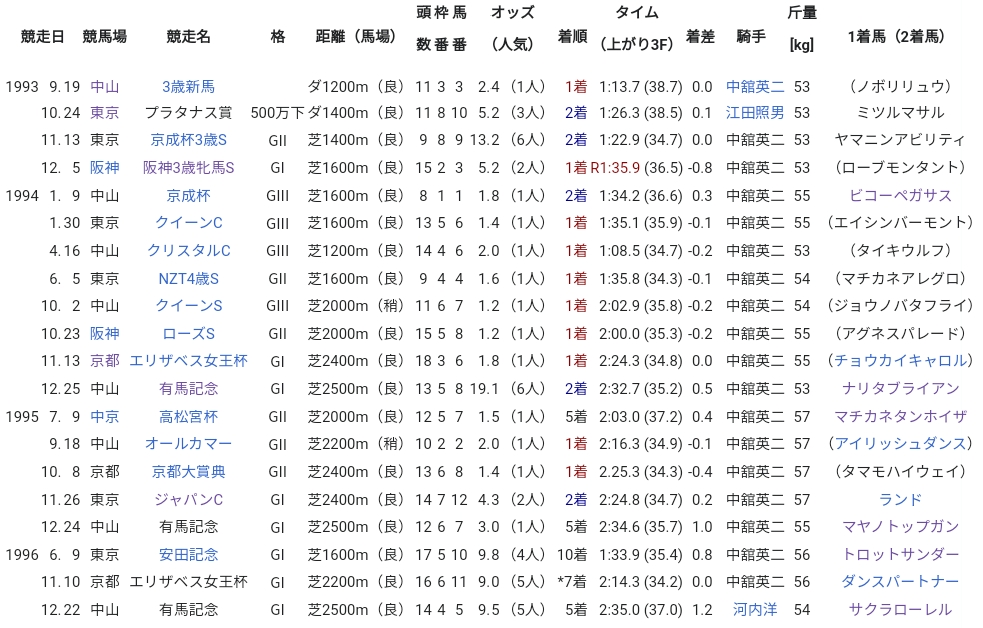983x628 pixels.
Task: Click the ローズS race name
Action: [188, 333]
